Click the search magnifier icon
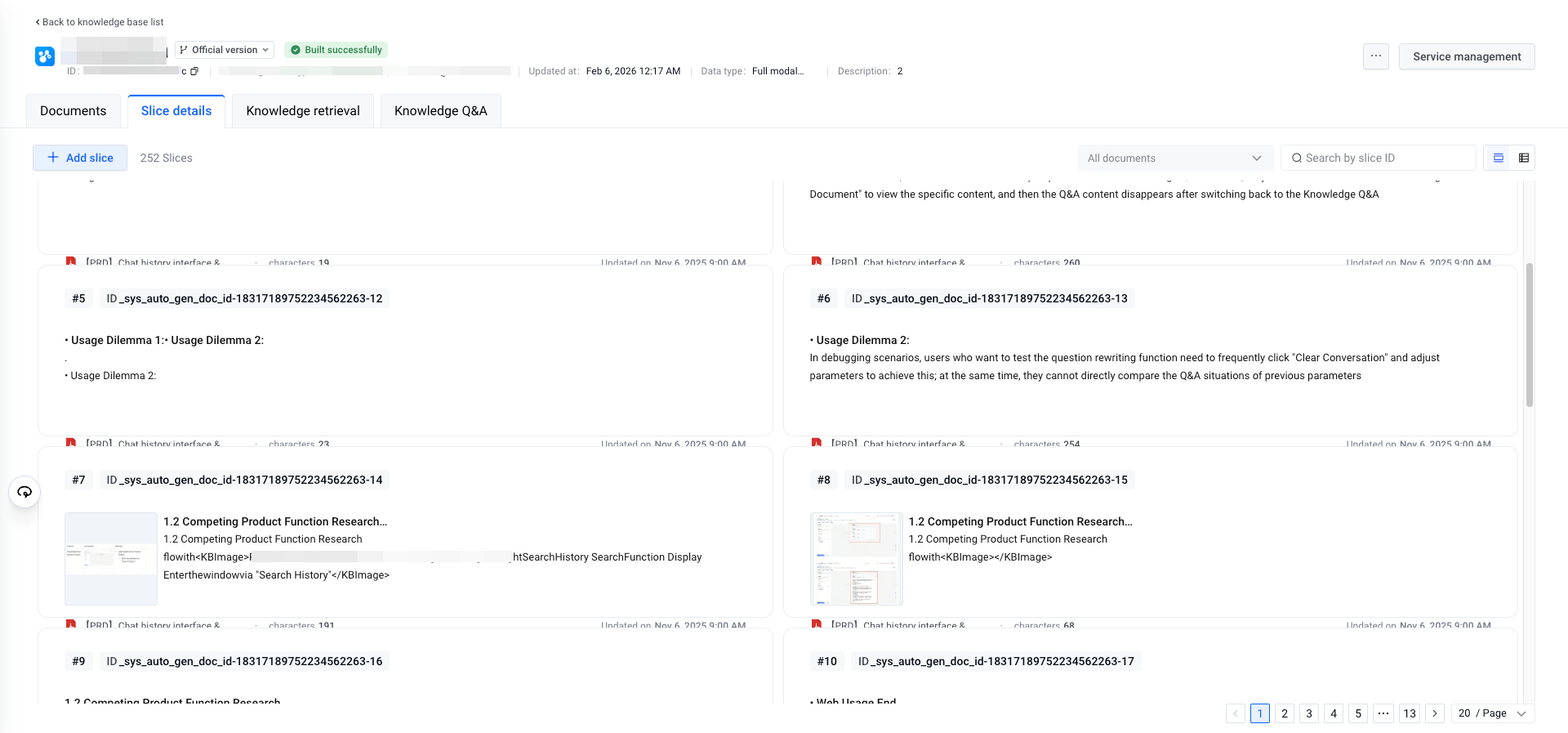Viewport: 1568px width, 733px height. click(1297, 158)
